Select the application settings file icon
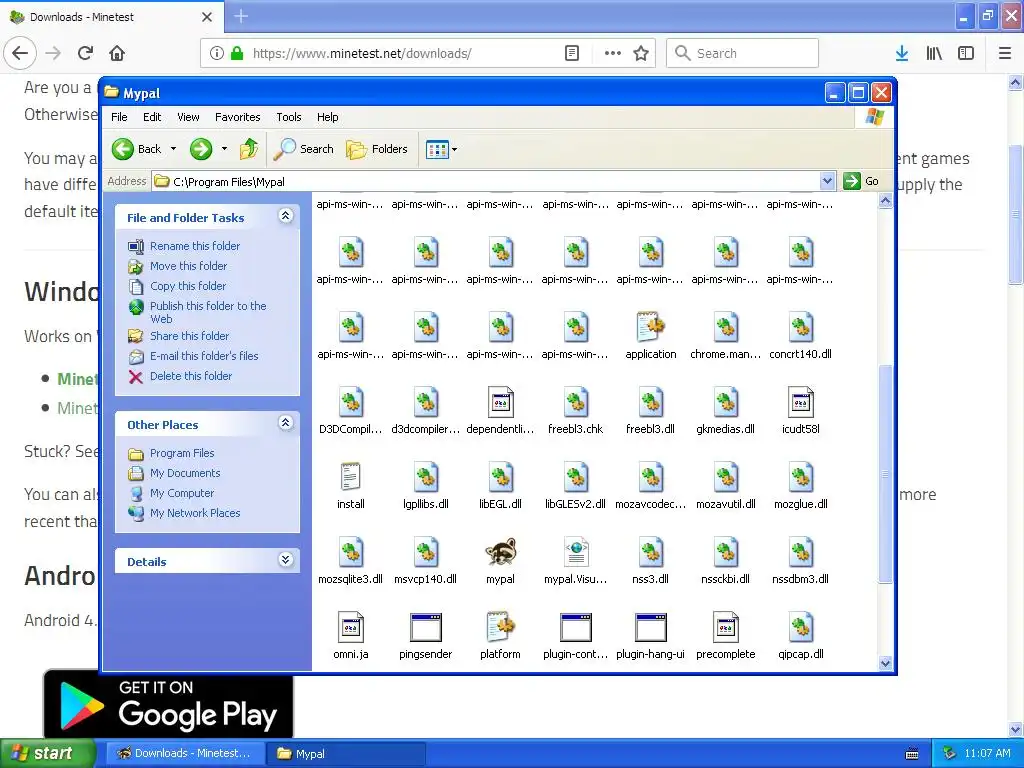Image resolution: width=1024 pixels, height=768 pixels. 650,327
